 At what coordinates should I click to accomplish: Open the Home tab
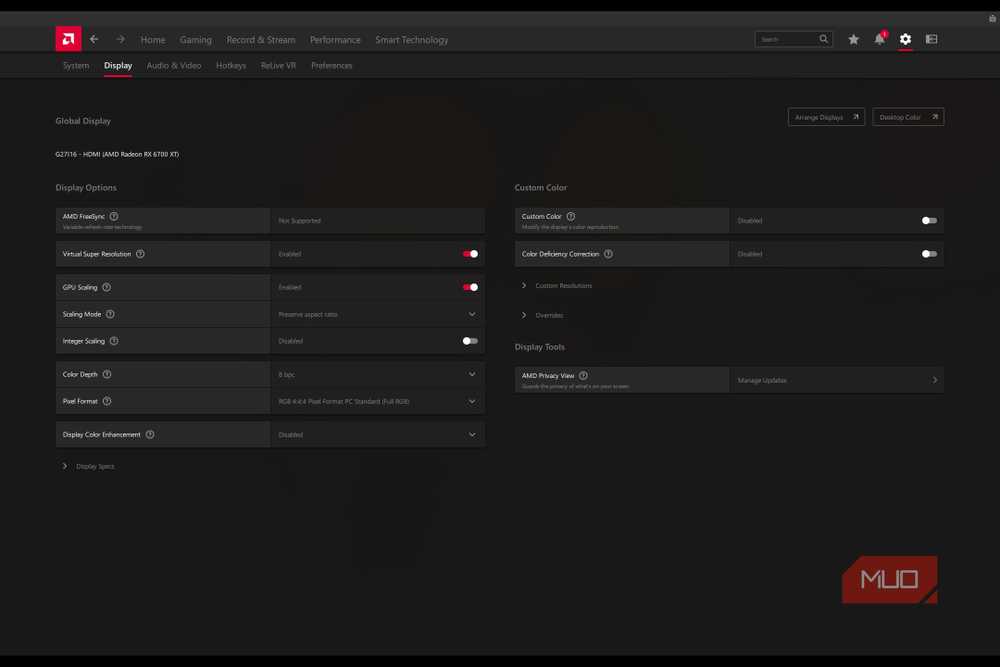pos(152,40)
